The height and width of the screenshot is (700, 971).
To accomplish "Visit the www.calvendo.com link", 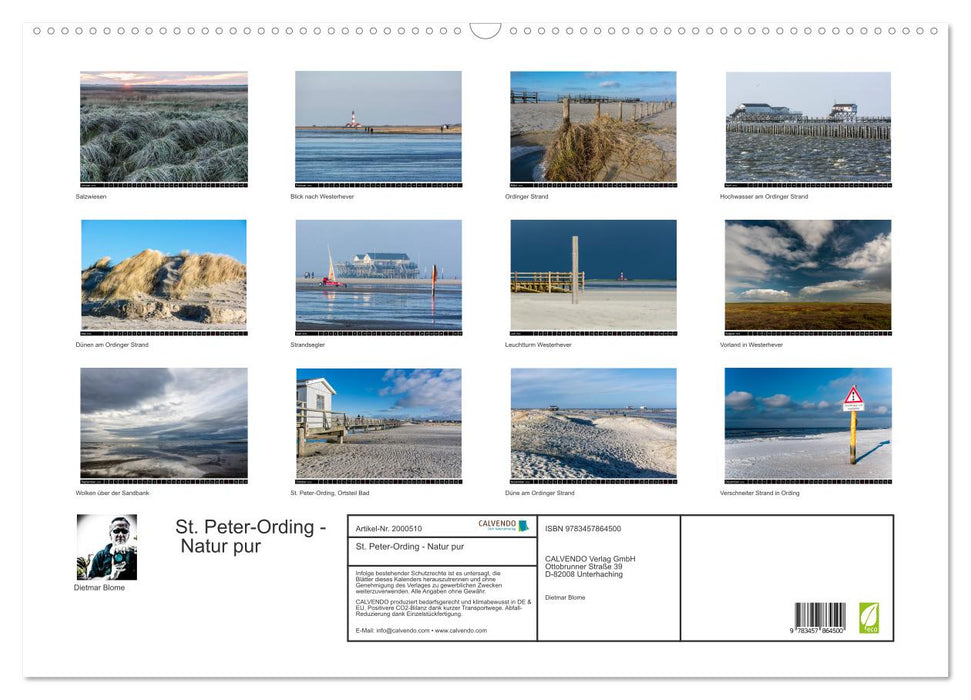I will pyautogui.click(x=460, y=630).
